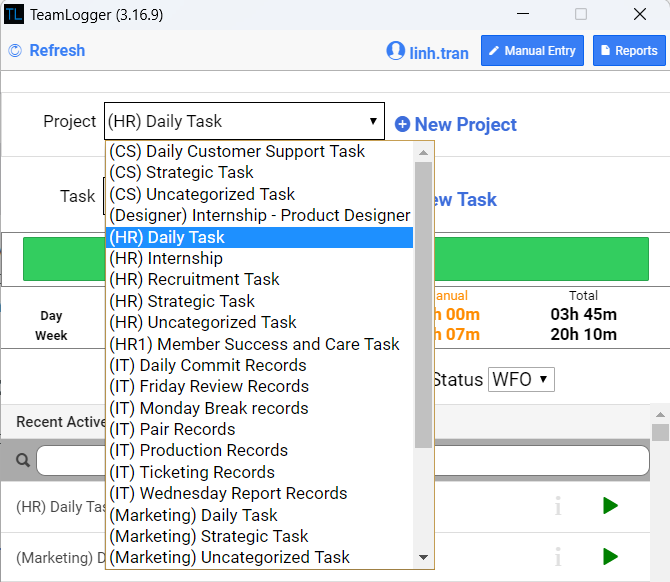
Task: Click the linh.tran user profile icon
Action: 395,52
